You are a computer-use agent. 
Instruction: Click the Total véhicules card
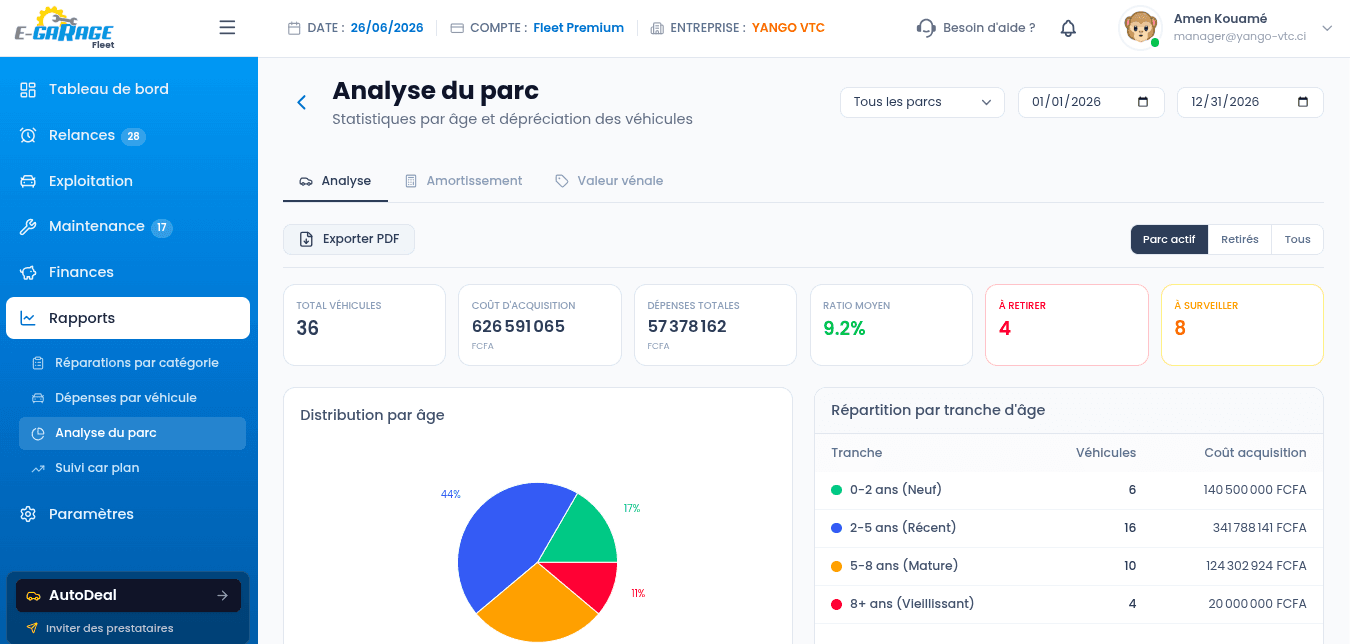coord(364,325)
